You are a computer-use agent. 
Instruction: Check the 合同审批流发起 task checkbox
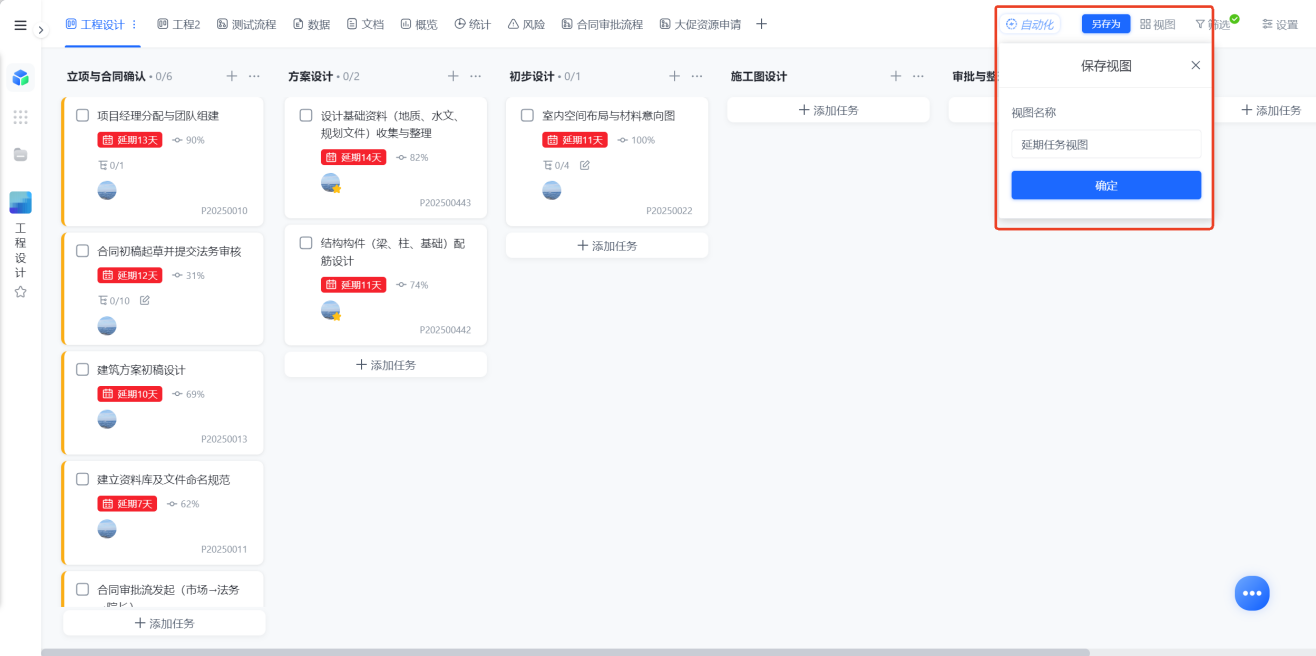pyautogui.click(x=83, y=589)
